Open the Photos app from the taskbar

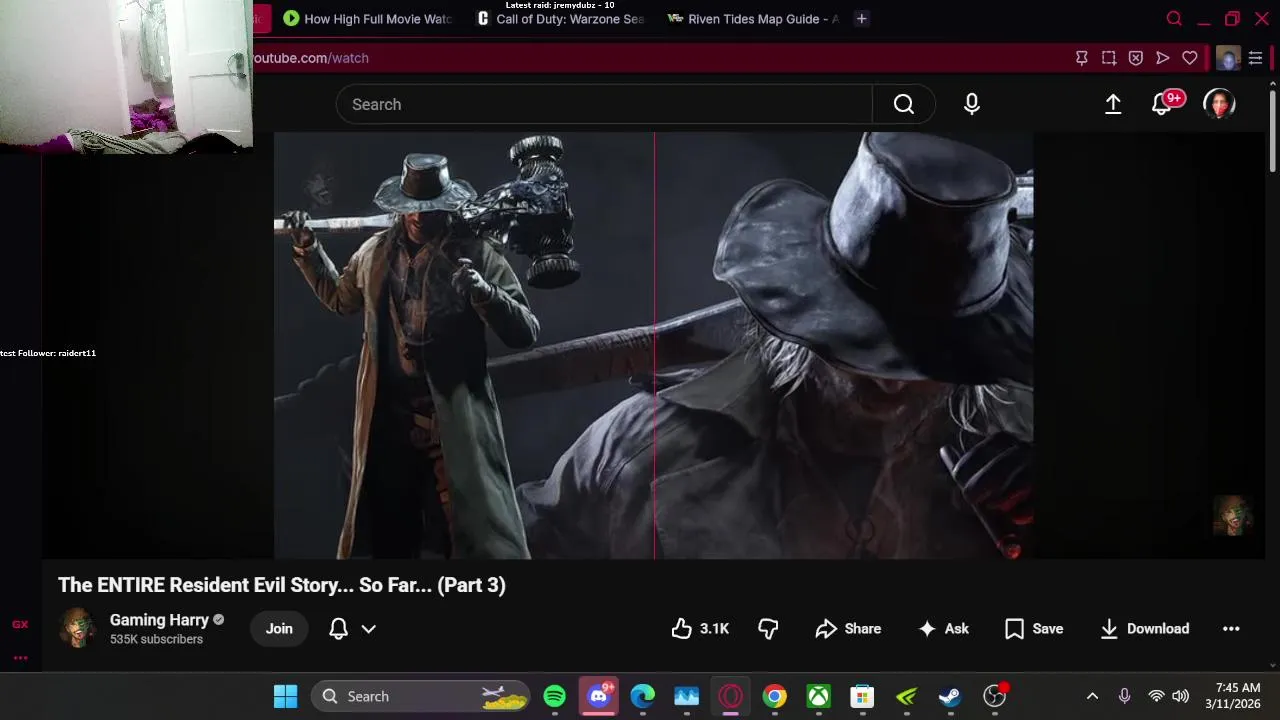pos(687,696)
